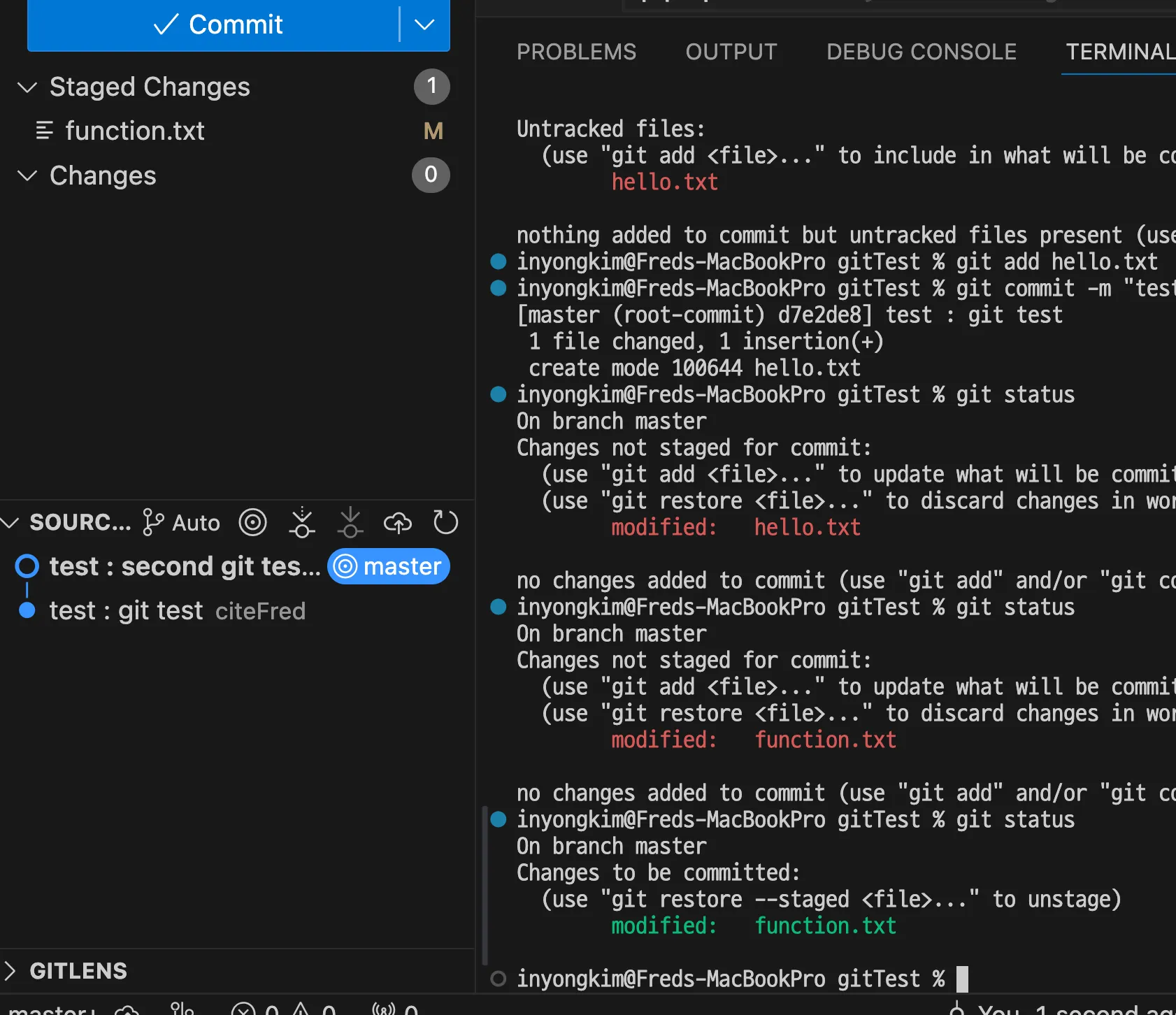Select the 'test : second git tes...' commit
Viewport: 1176px width, 1015px height.
pyautogui.click(x=185, y=566)
